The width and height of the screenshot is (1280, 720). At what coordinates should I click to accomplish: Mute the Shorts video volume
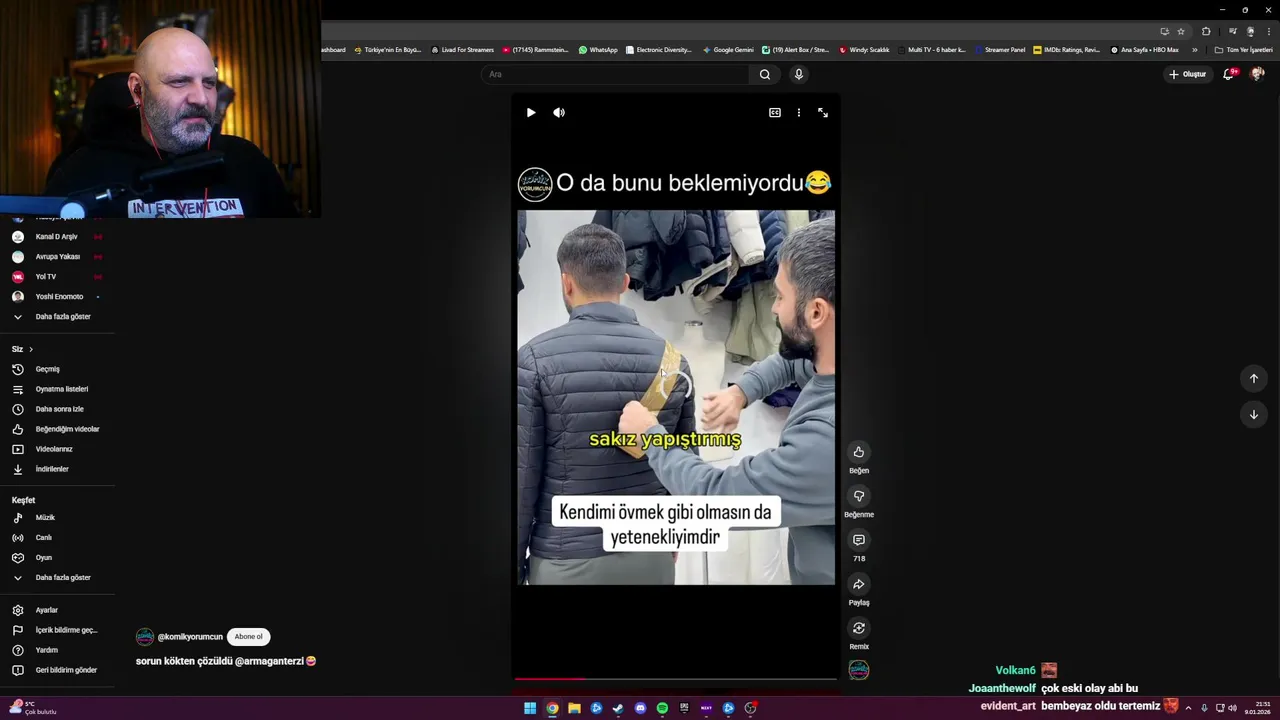pos(559,113)
